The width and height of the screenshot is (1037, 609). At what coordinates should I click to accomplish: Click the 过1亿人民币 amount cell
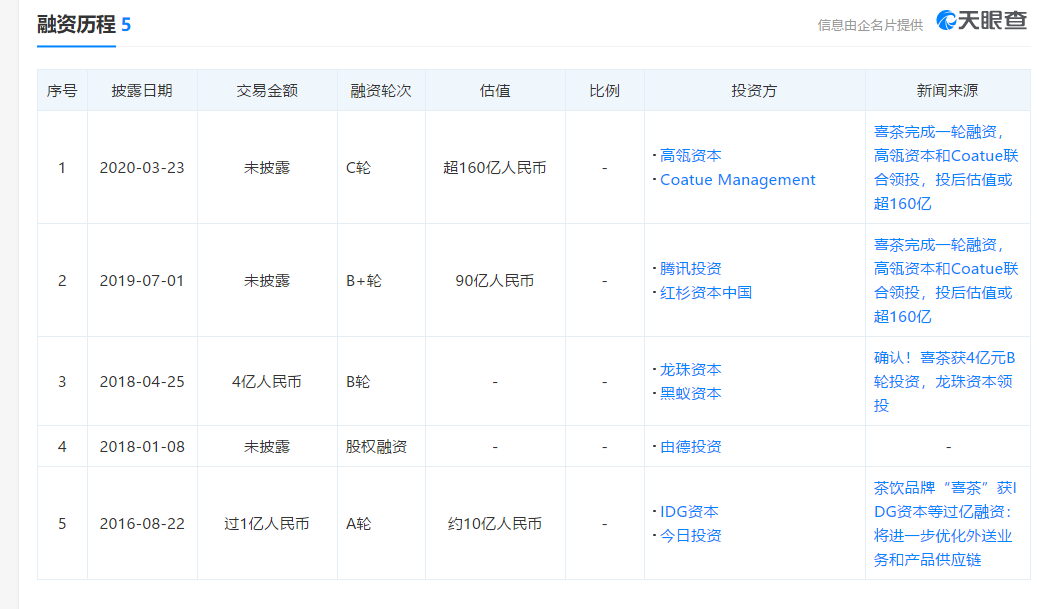point(267,524)
